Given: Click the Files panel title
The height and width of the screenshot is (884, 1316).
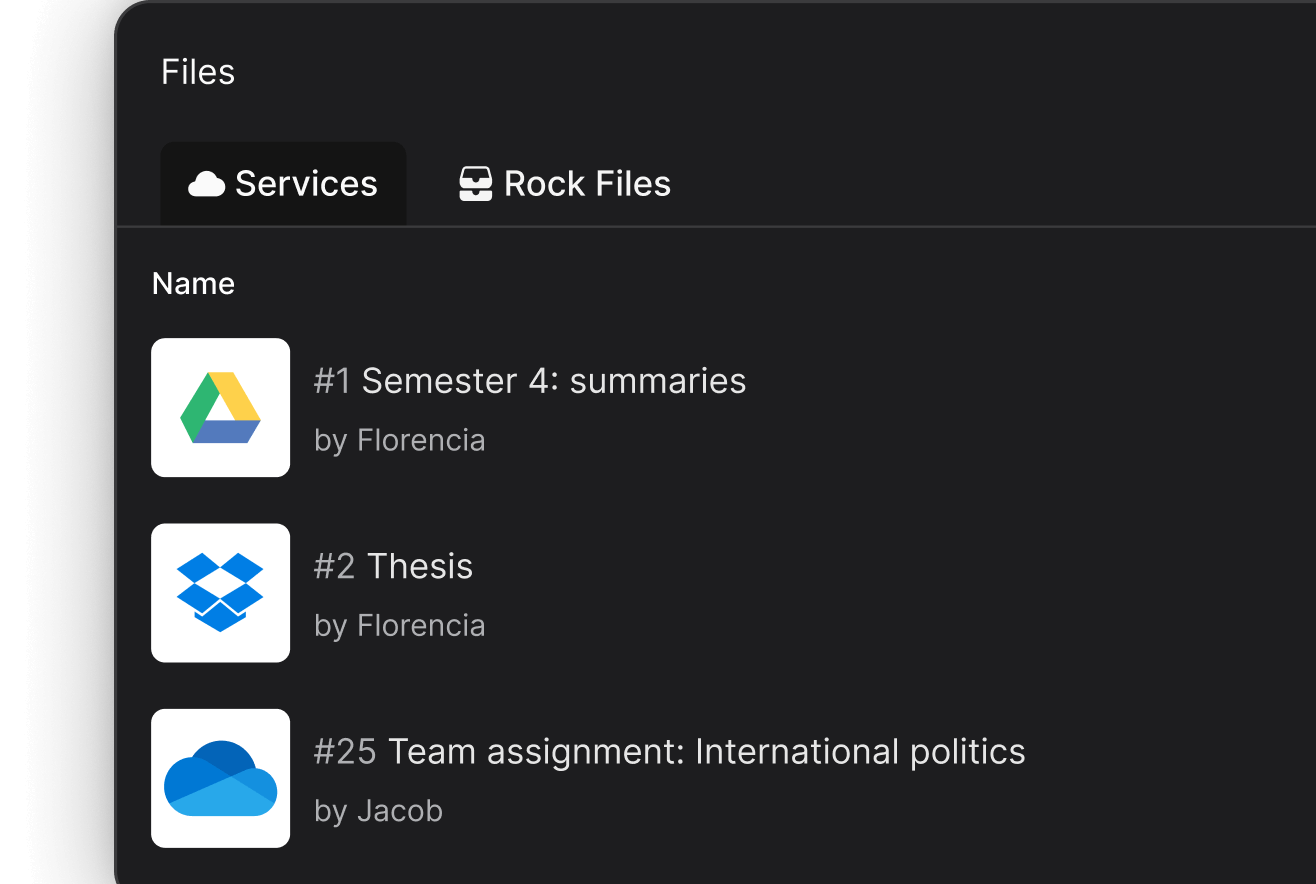Looking at the screenshot, I should [x=197, y=70].
